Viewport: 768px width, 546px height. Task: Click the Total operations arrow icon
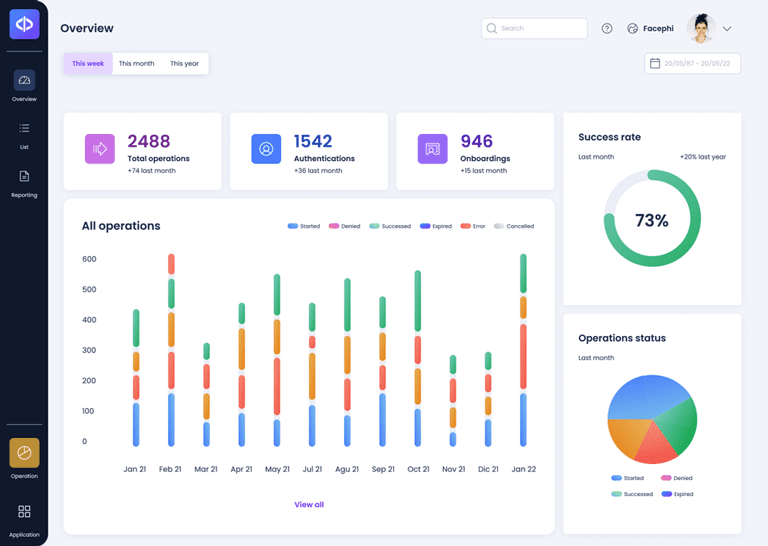(99, 149)
